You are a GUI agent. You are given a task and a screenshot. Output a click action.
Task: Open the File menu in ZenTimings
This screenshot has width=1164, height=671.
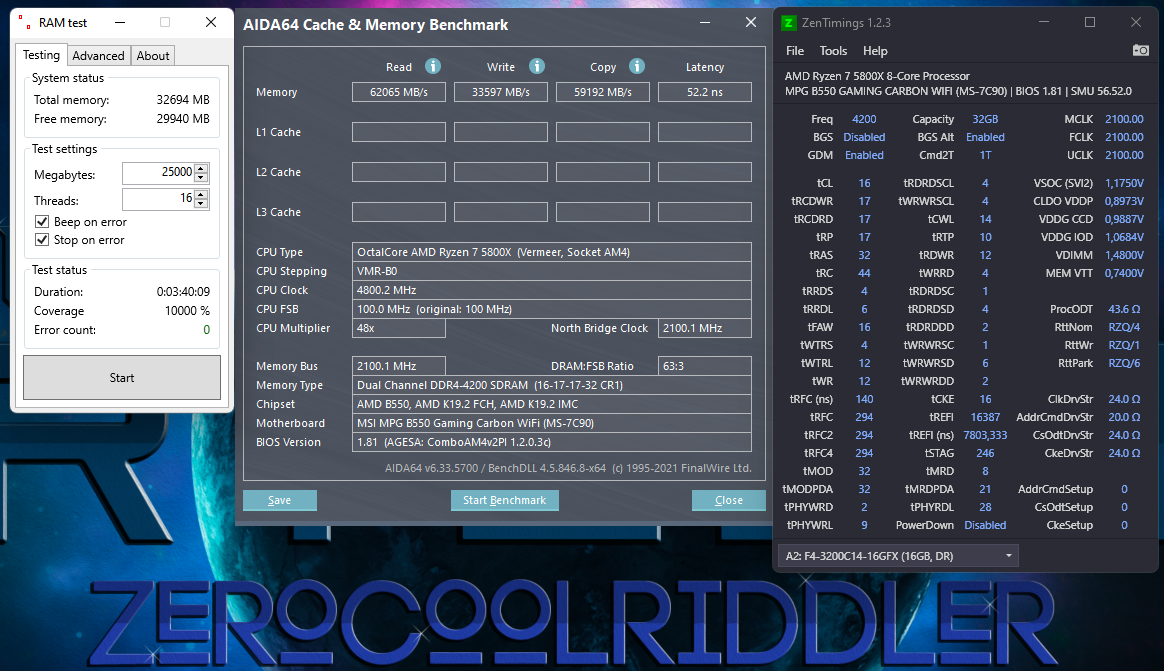(x=795, y=50)
